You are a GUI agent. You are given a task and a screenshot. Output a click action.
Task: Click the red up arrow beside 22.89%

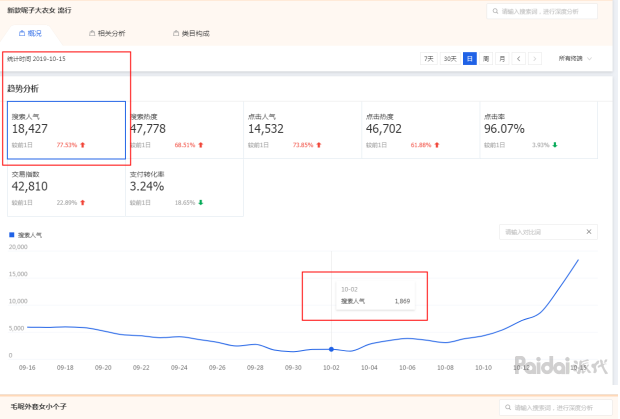click(83, 203)
